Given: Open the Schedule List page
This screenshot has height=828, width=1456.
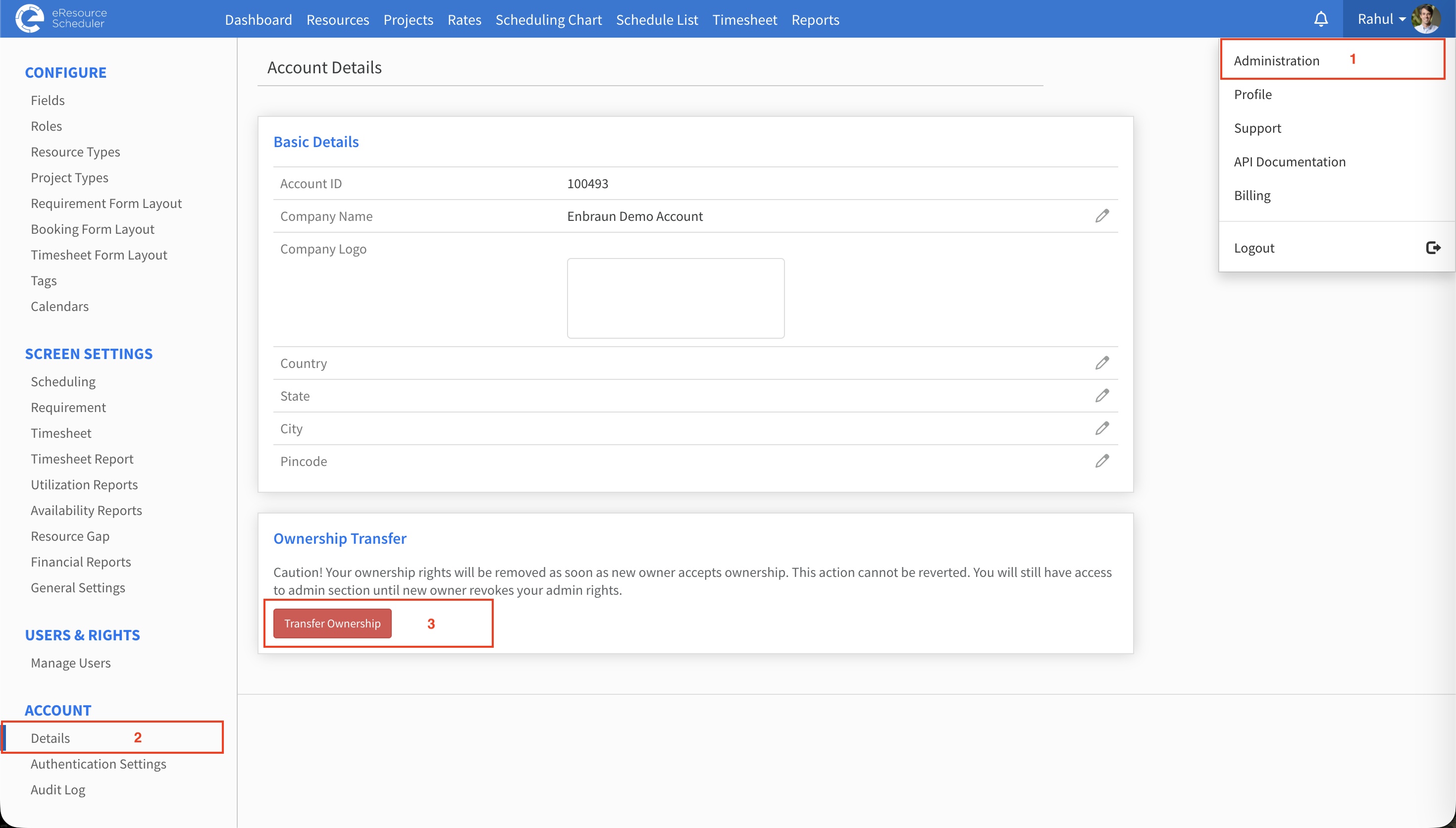Looking at the screenshot, I should tap(657, 20).
